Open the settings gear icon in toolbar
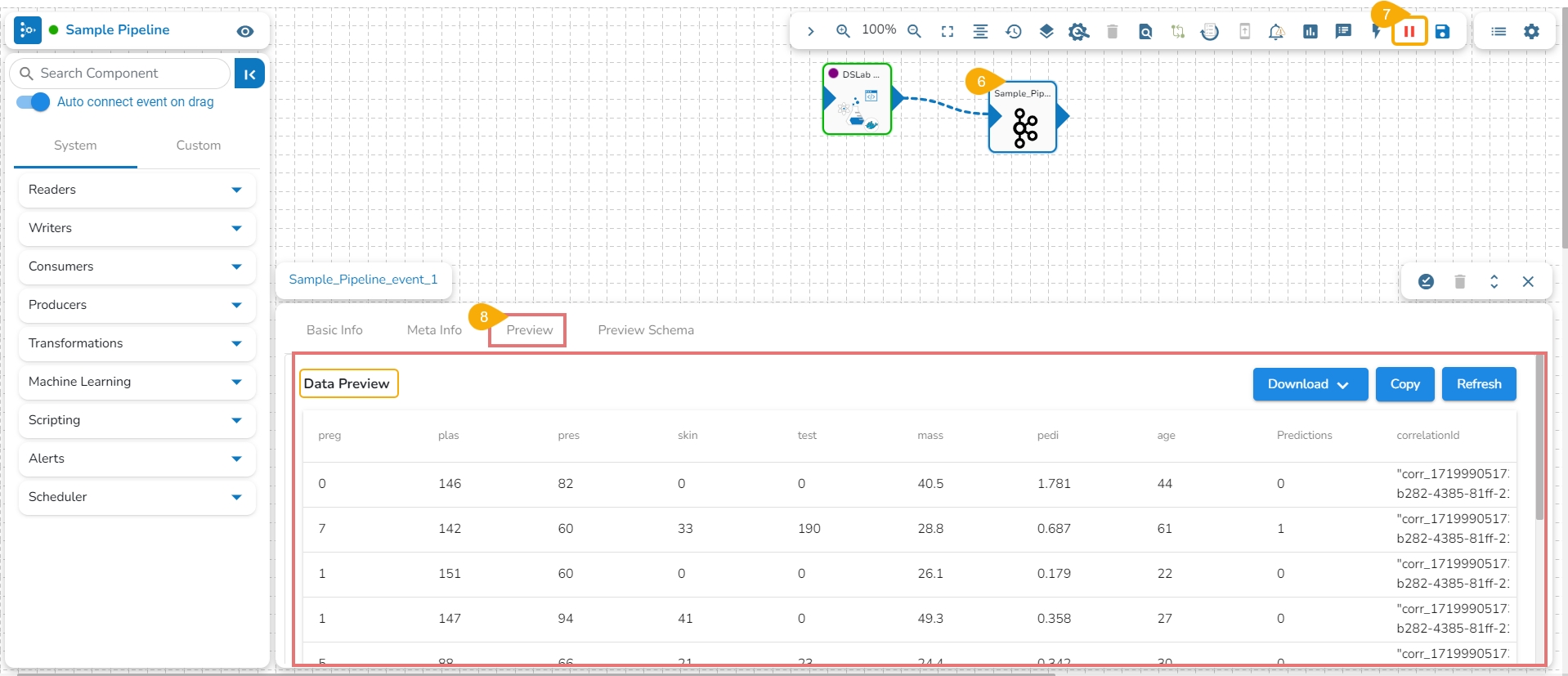 [1531, 31]
